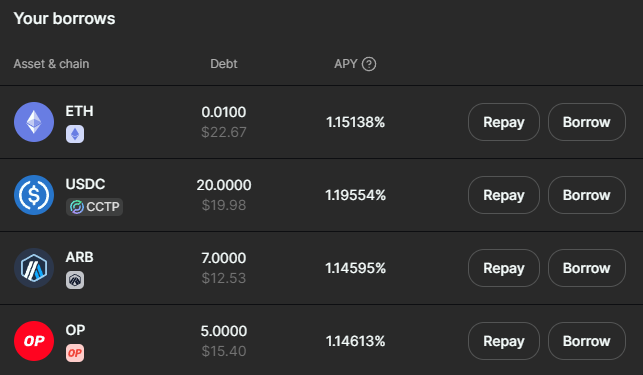
Task: Click the APY column header label
Action: [x=346, y=64]
